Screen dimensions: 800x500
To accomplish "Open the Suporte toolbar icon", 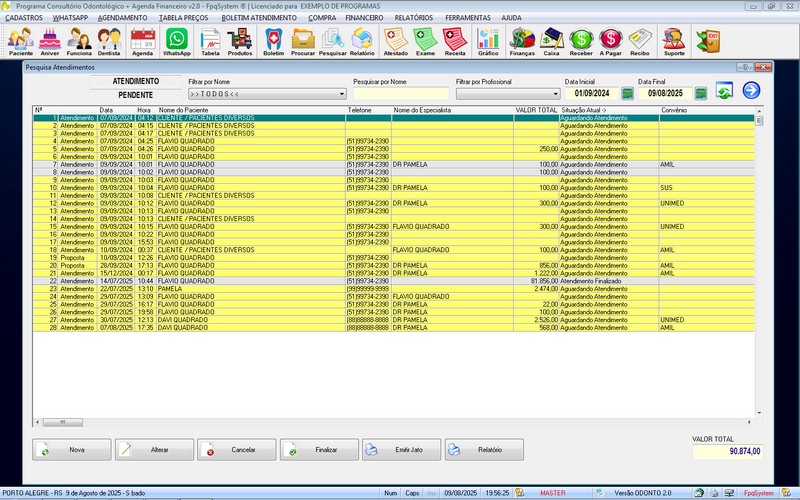I will click(674, 41).
